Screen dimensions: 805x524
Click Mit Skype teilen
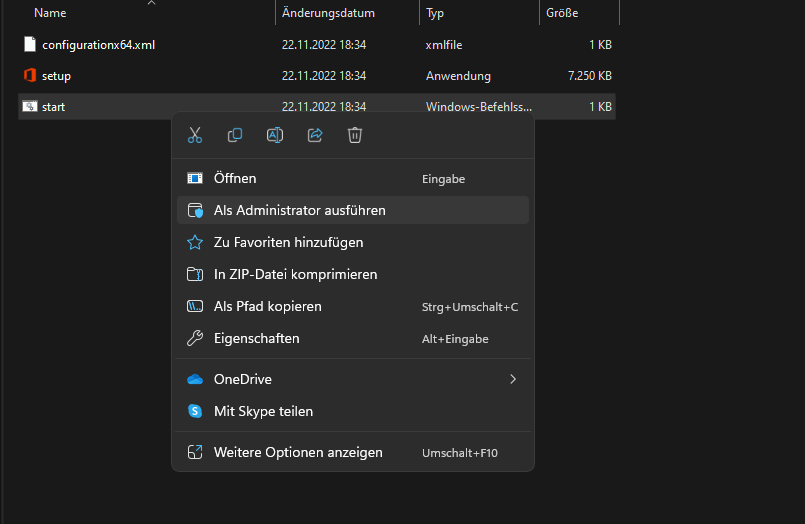263,411
